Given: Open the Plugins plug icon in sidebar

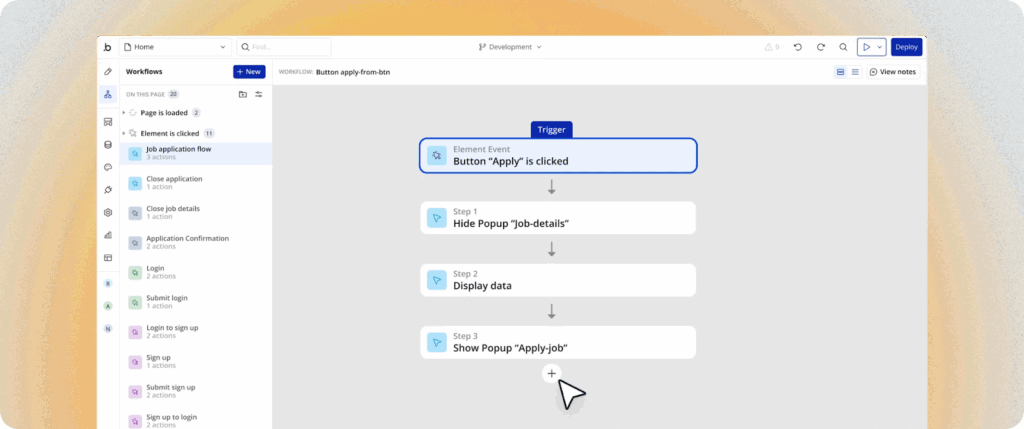Looking at the screenshot, I should click(x=108, y=190).
